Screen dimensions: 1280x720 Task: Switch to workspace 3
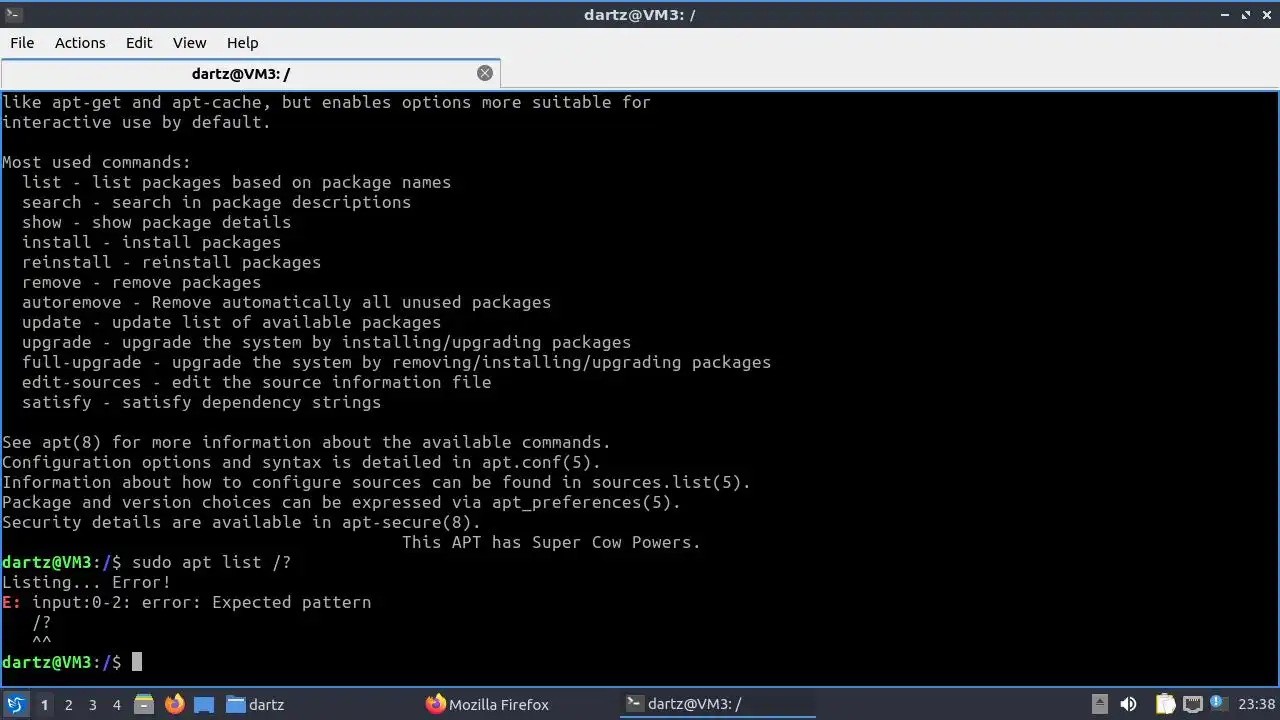92,705
